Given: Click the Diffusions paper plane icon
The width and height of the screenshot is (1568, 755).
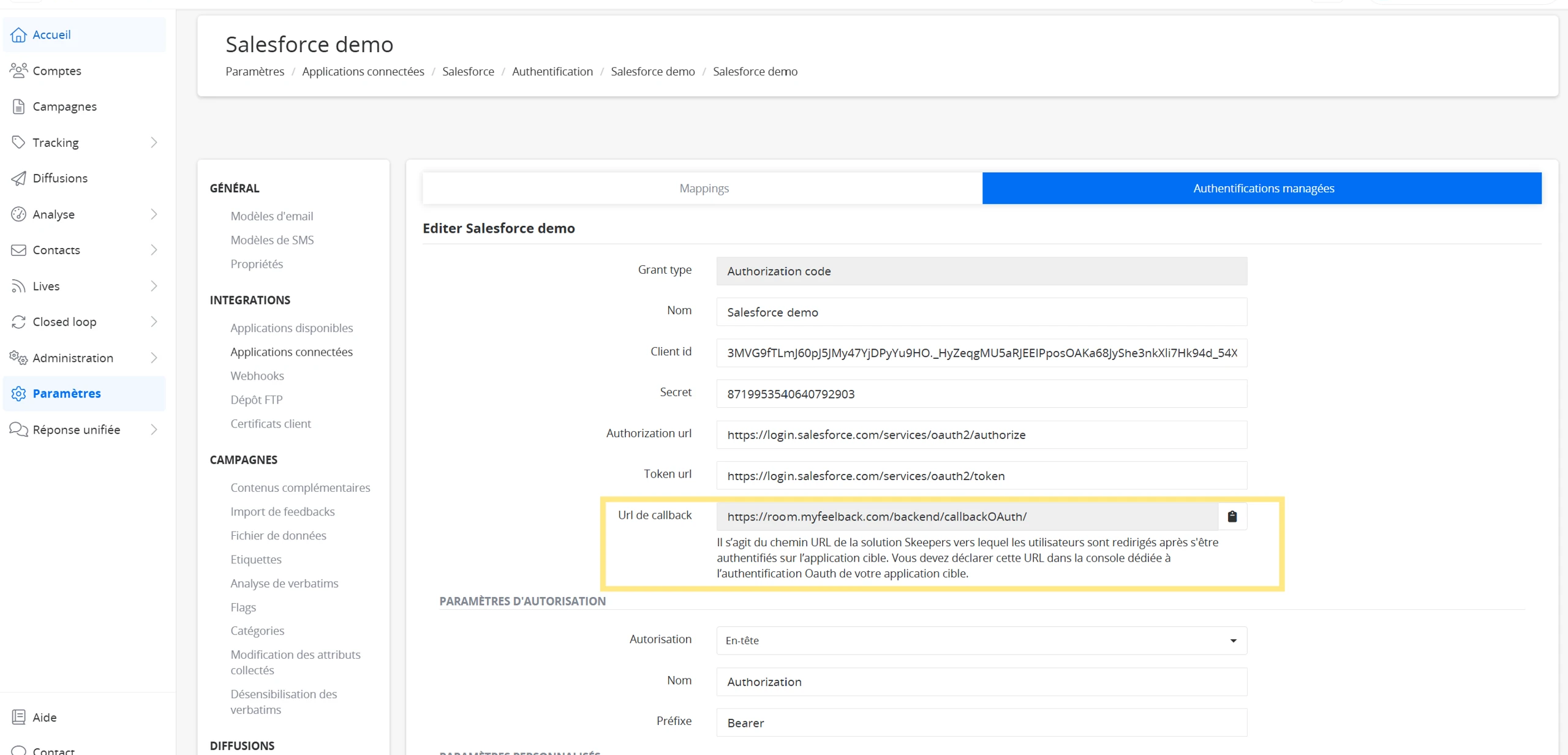Looking at the screenshot, I should [18, 178].
